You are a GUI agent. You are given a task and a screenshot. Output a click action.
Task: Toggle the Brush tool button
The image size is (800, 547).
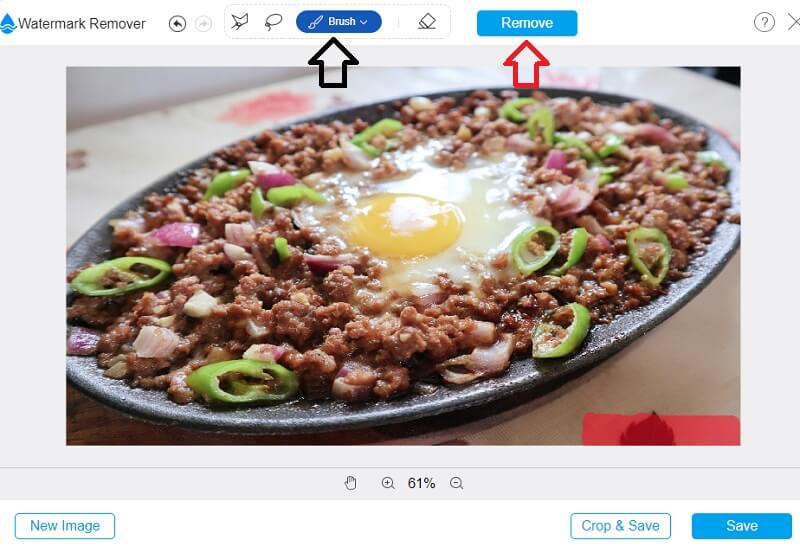point(339,22)
